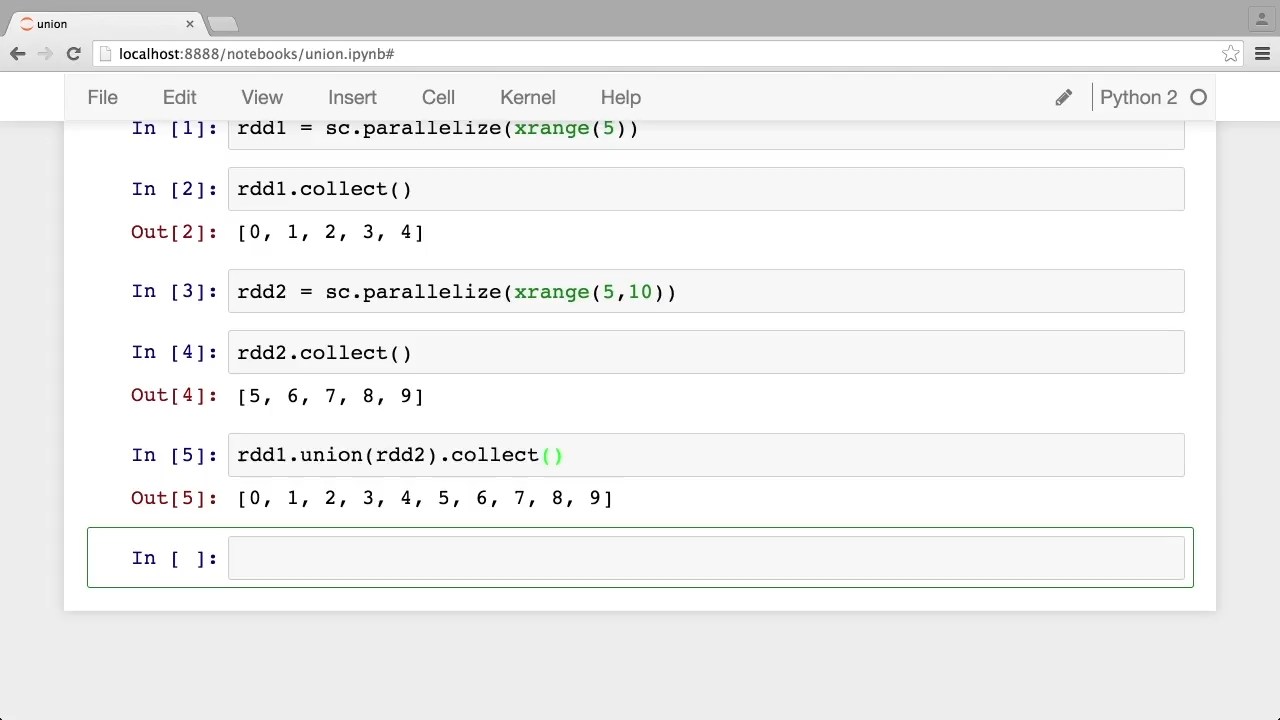Open the Edit menu

180,97
